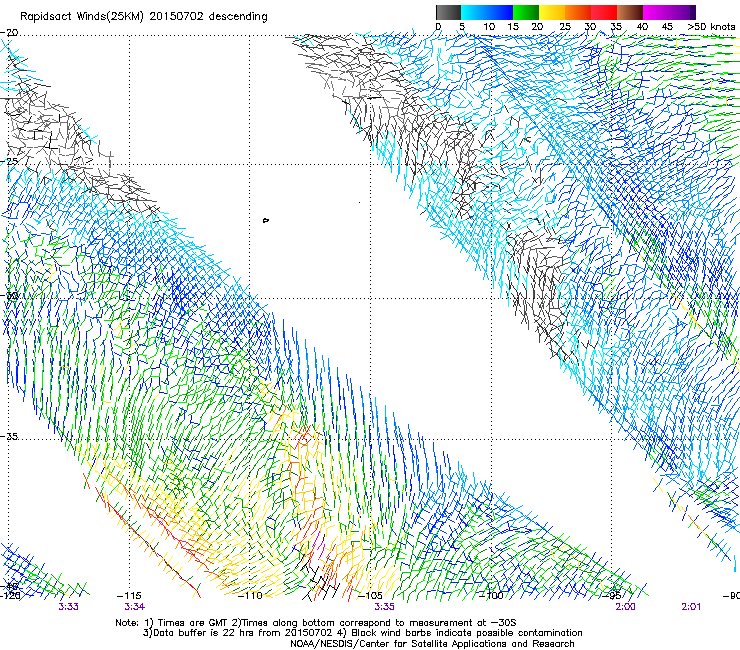Click the brown 35-40 knots legend swatch
The image size is (740, 650).
(630, 12)
